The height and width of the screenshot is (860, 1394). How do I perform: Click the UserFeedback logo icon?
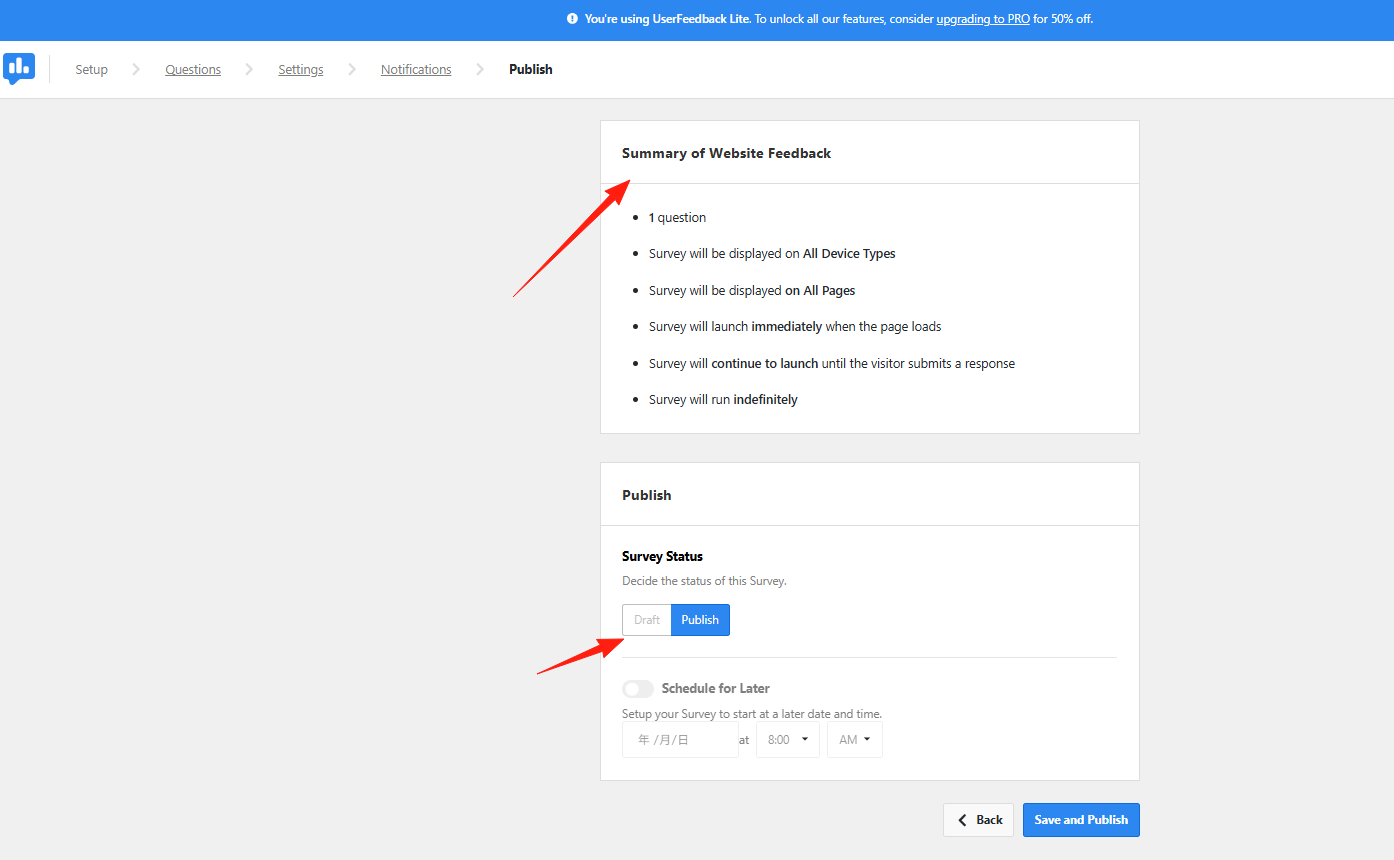(x=20, y=68)
